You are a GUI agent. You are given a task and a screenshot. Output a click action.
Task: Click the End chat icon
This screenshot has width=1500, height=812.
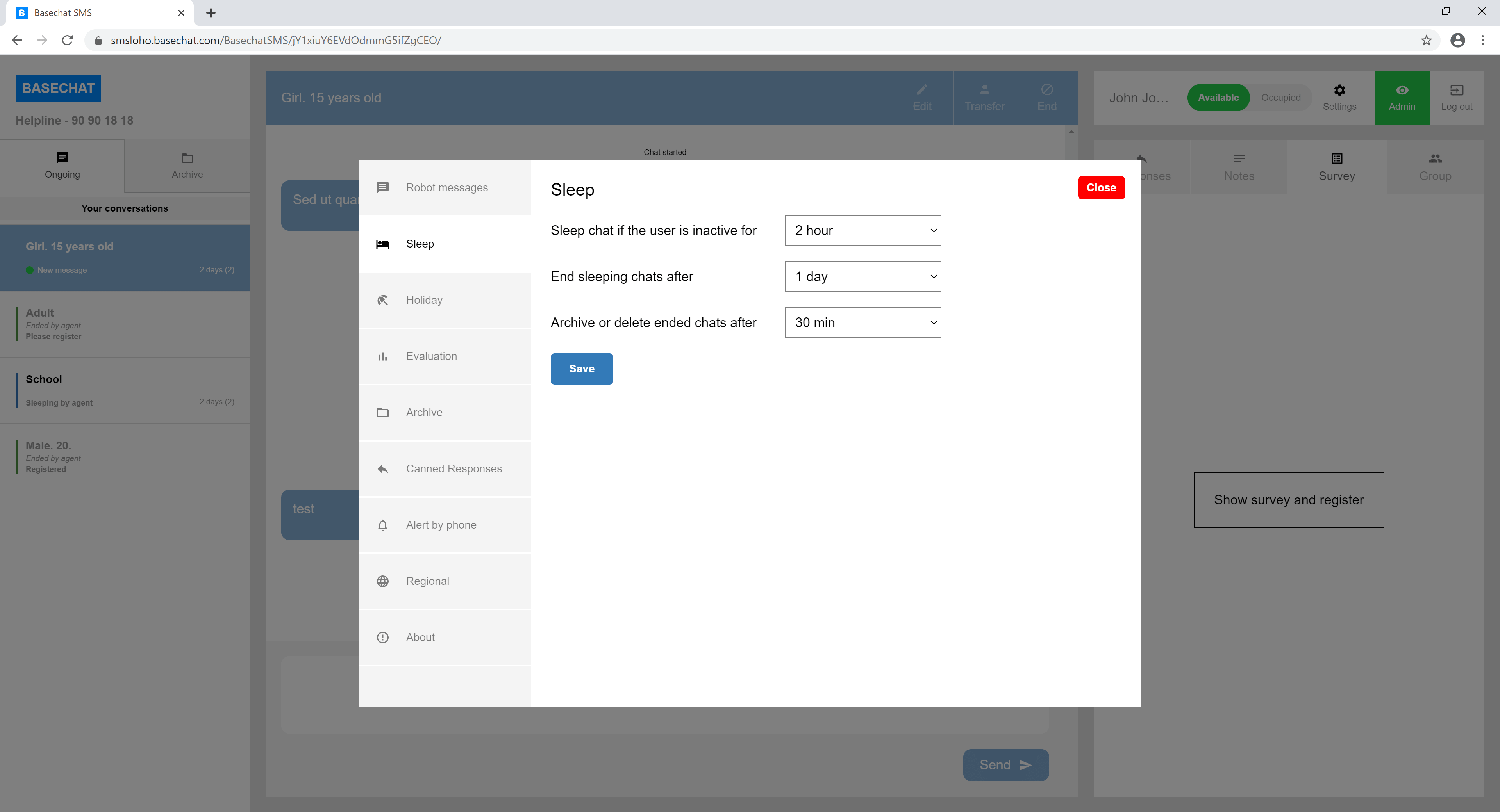pyautogui.click(x=1046, y=90)
